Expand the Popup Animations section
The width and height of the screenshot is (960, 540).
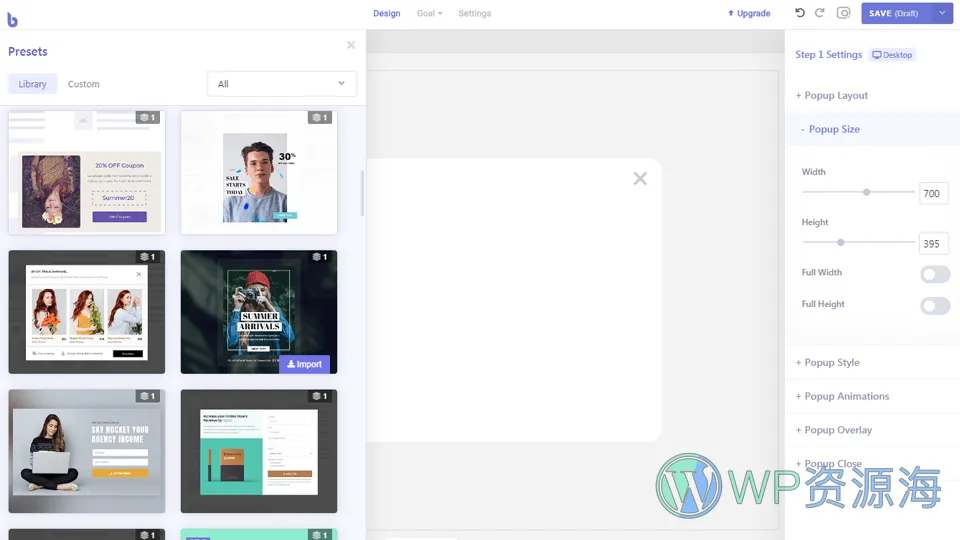[x=846, y=396]
